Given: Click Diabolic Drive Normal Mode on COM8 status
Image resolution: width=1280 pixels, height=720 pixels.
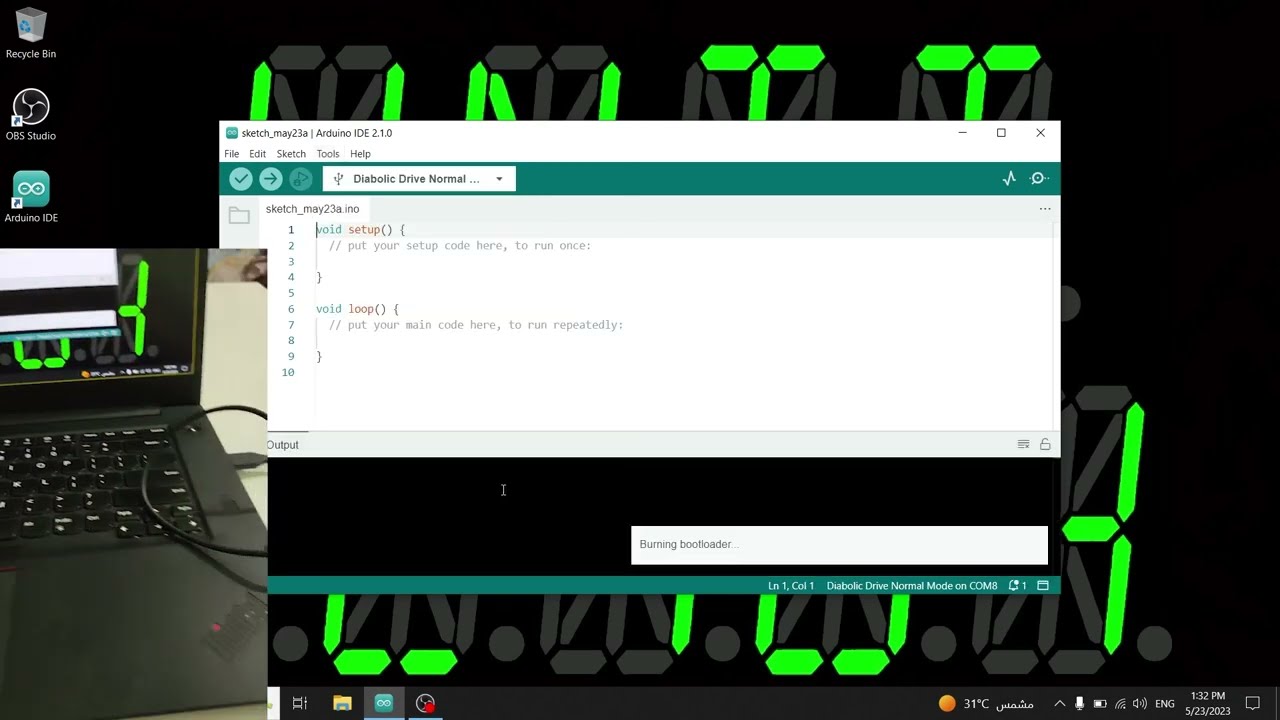Looking at the screenshot, I should 912,586.
